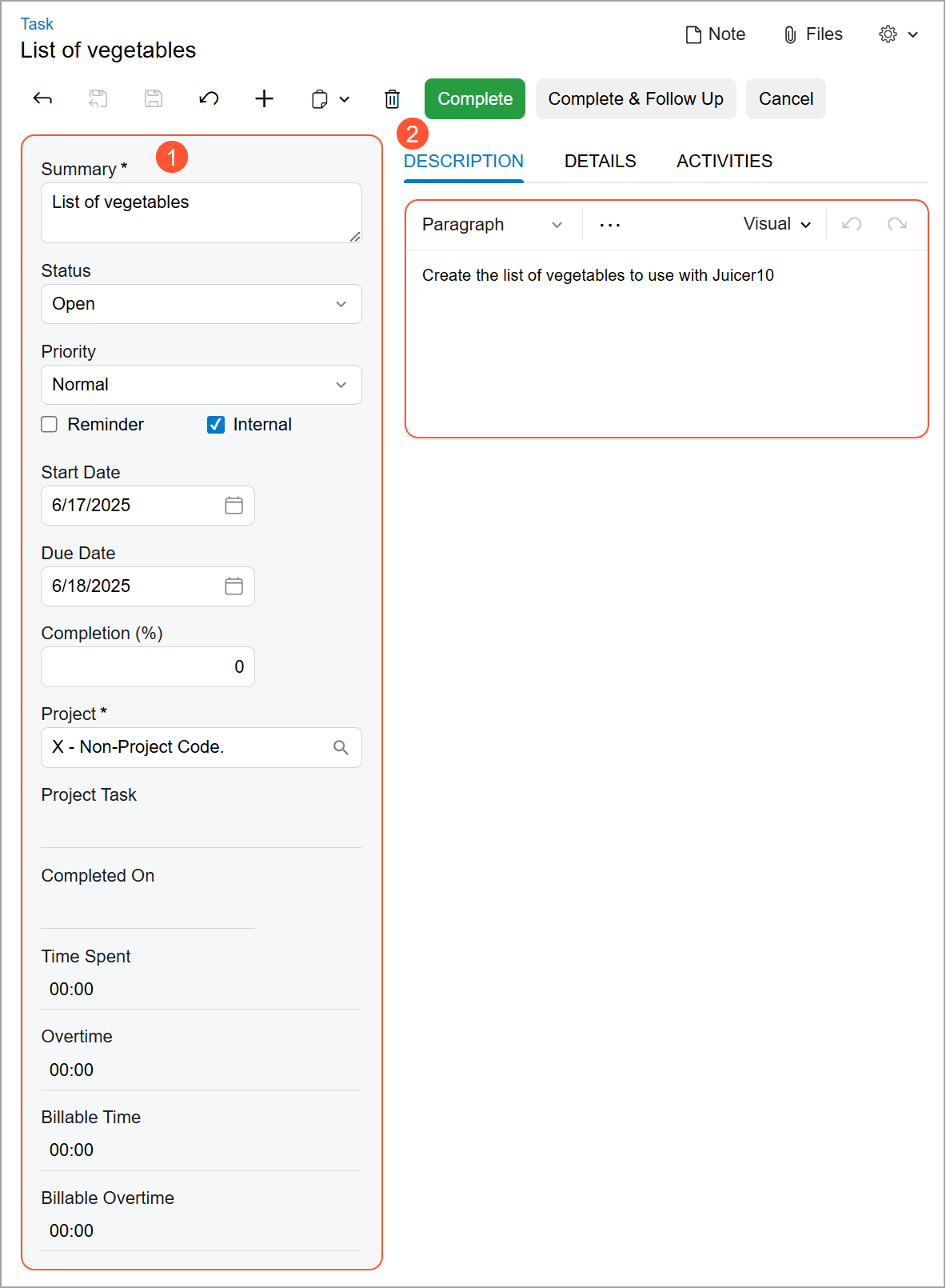The image size is (946, 1288).
Task: Click the back arrow toolbar icon
Action: [42, 99]
